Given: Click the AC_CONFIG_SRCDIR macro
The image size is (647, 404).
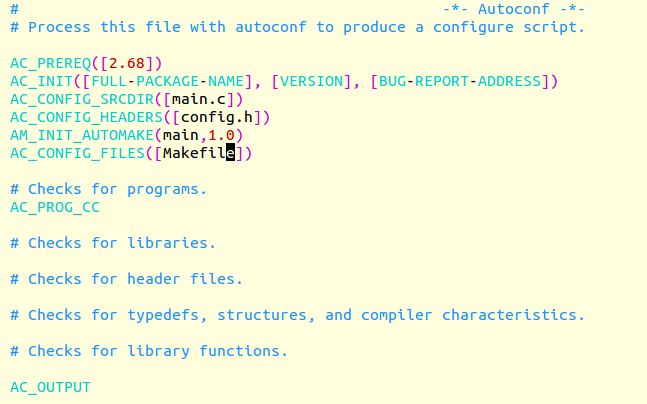Looking at the screenshot, I should tap(82, 99).
